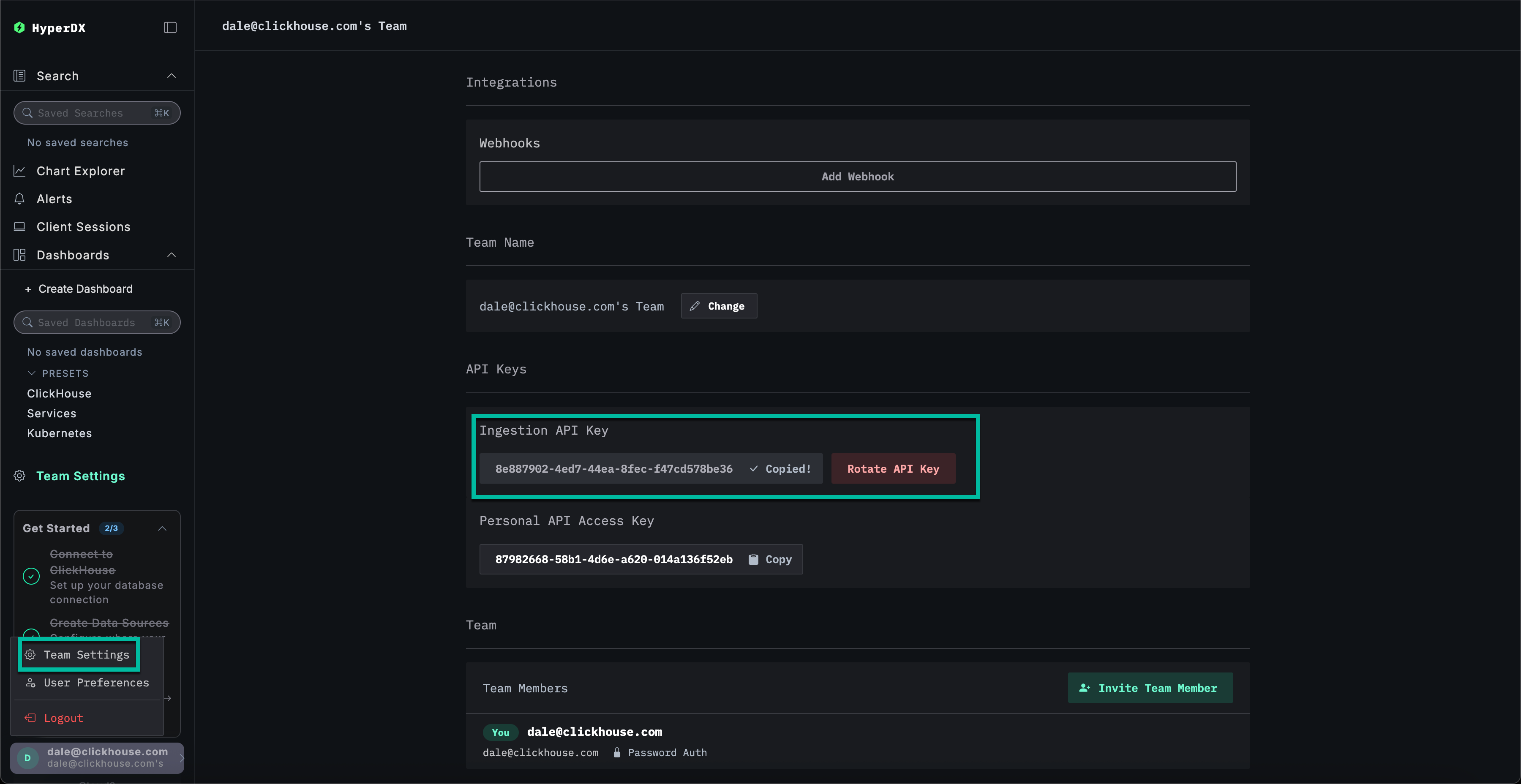1521x784 pixels.
Task: Click the HyperDX logo icon
Action: (x=19, y=27)
